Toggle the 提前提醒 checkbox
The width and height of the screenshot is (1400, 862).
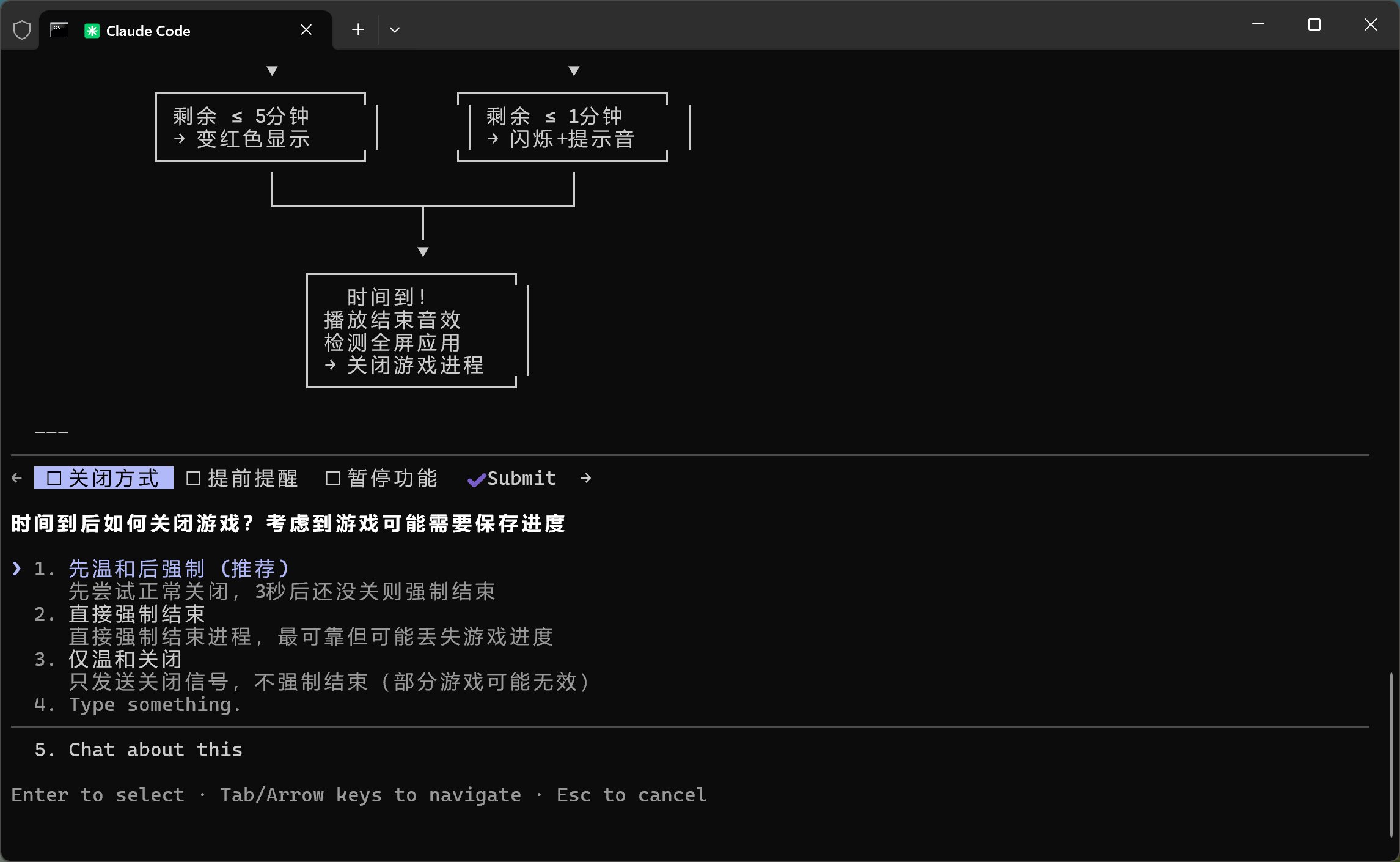pyautogui.click(x=193, y=478)
